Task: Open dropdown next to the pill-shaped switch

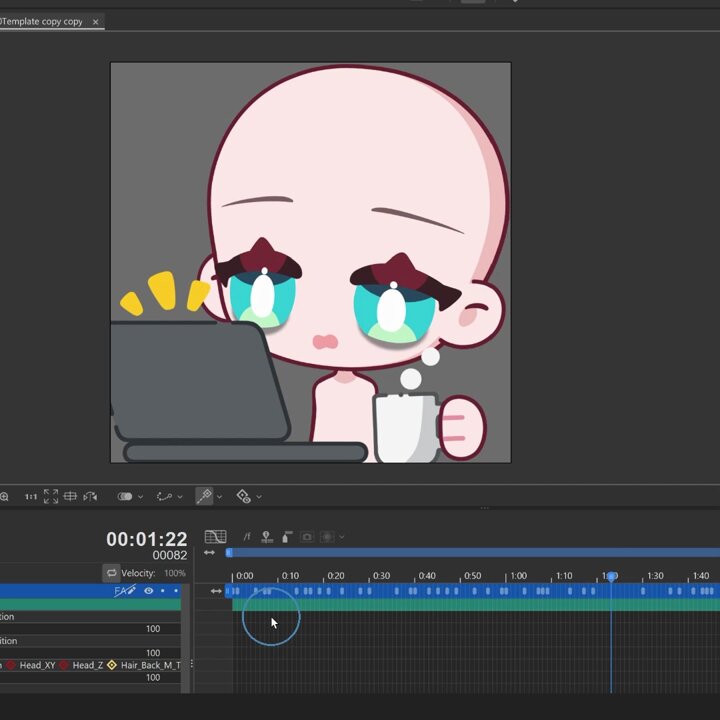Action: click(141, 497)
